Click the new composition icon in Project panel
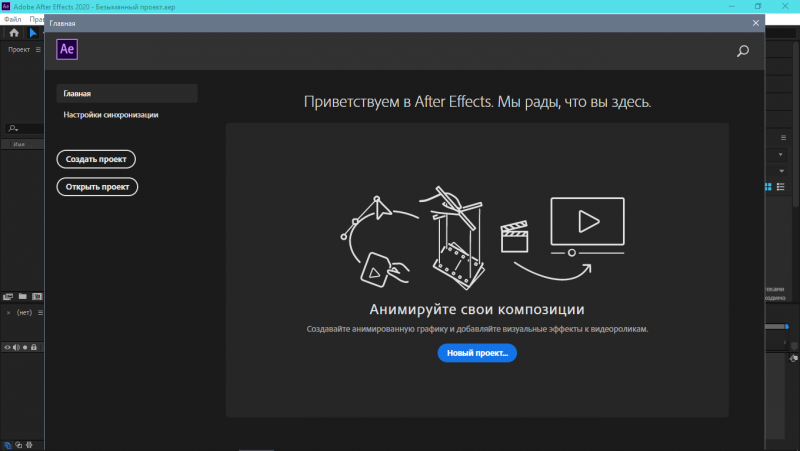 (37, 297)
